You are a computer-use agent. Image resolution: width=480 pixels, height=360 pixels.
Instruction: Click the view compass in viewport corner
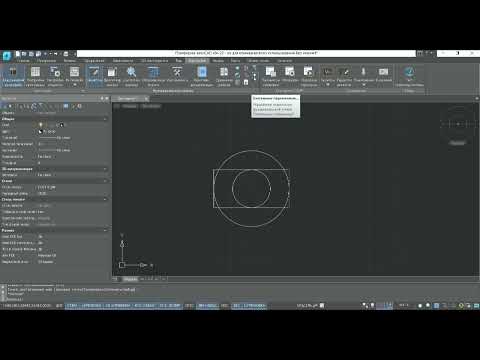coord(459,124)
